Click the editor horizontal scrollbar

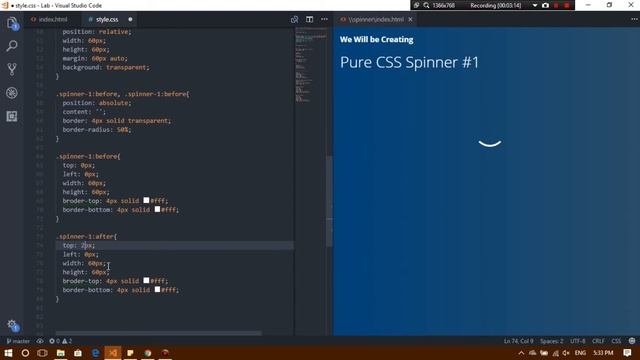point(158,333)
